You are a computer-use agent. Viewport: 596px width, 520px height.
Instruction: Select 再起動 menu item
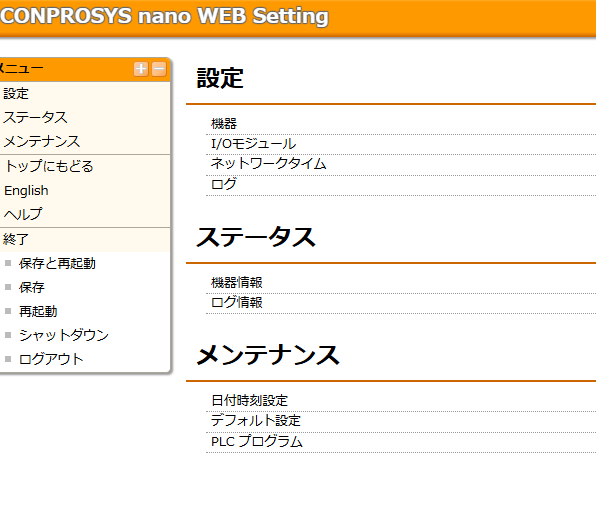coord(38,311)
